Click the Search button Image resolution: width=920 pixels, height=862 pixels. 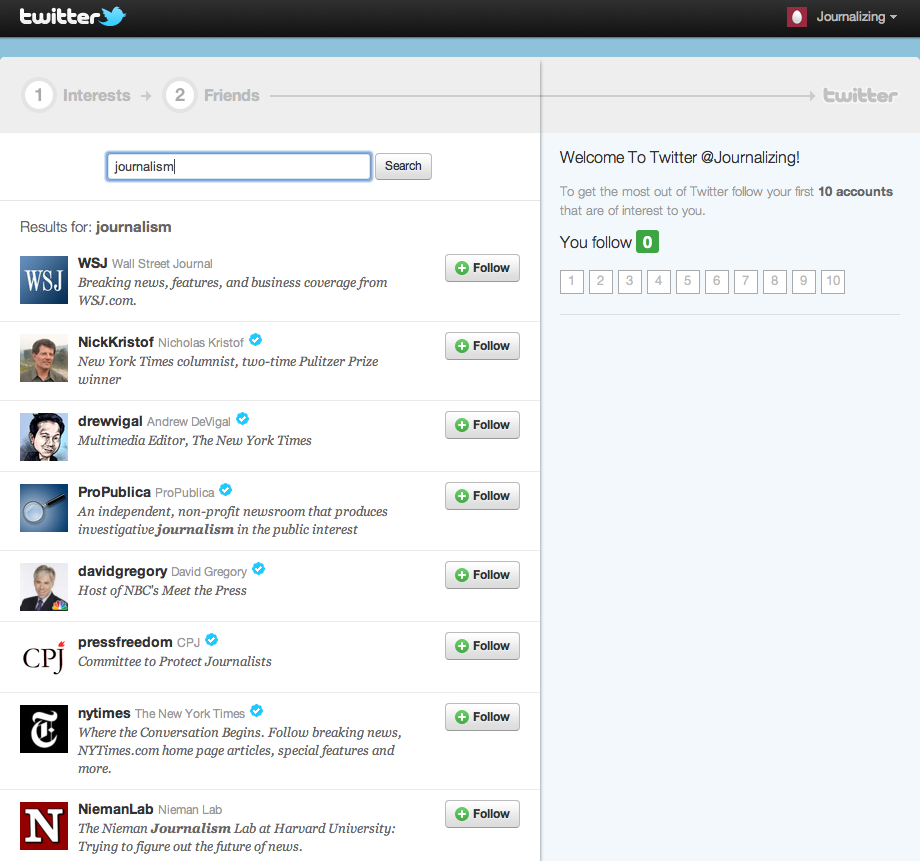click(403, 167)
